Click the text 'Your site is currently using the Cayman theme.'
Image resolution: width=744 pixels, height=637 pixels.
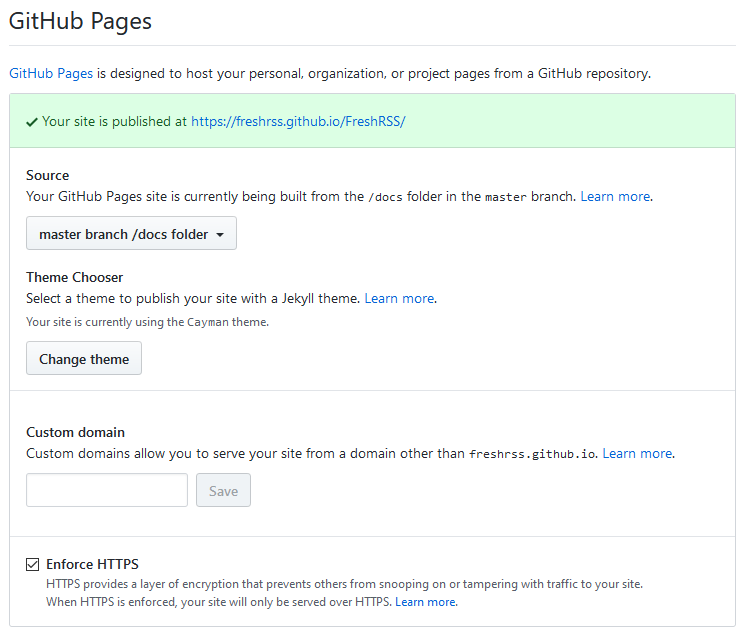(148, 322)
